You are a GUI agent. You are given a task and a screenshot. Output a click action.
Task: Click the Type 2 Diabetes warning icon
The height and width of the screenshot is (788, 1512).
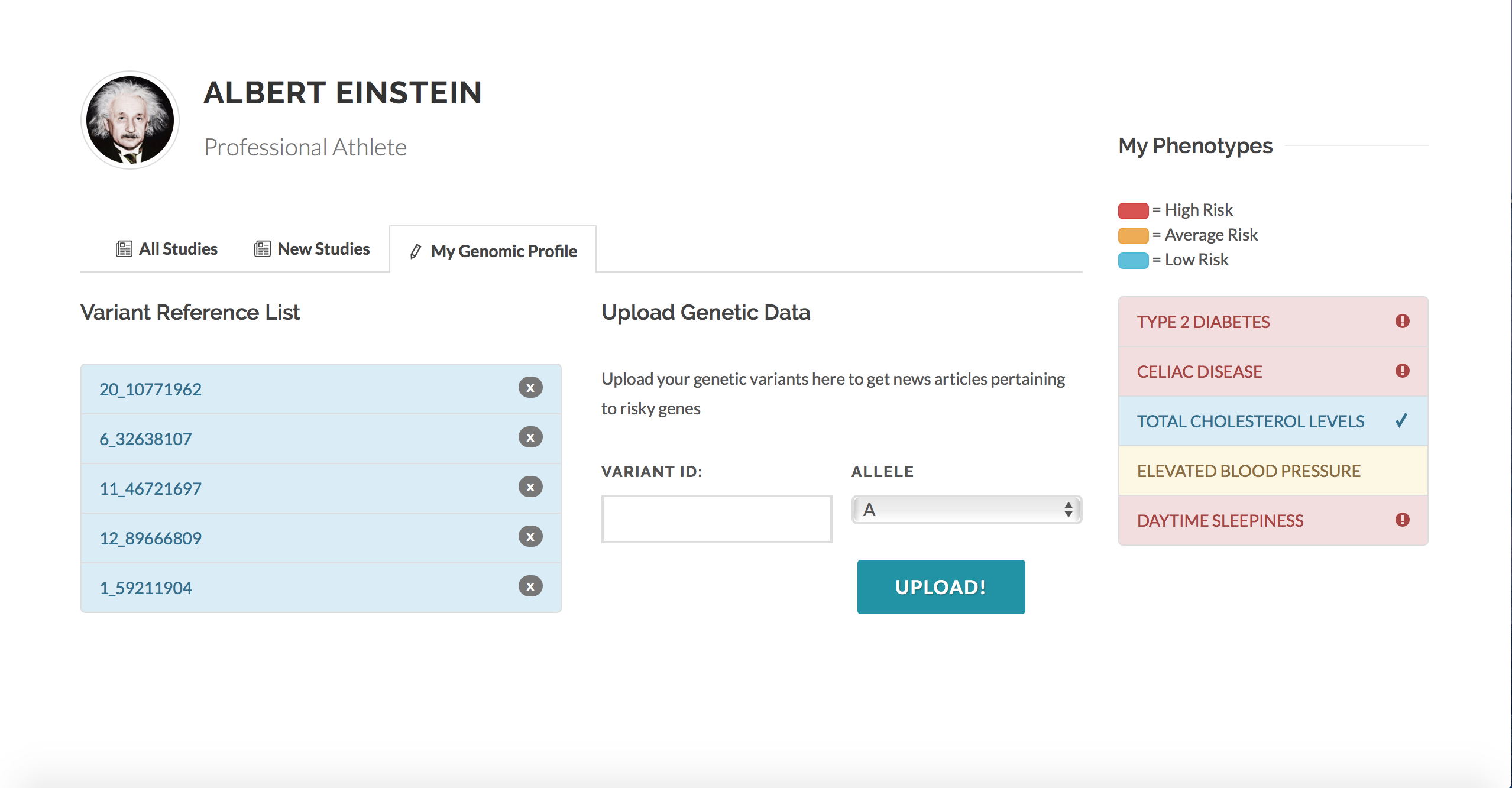(x=1402, y=321)
